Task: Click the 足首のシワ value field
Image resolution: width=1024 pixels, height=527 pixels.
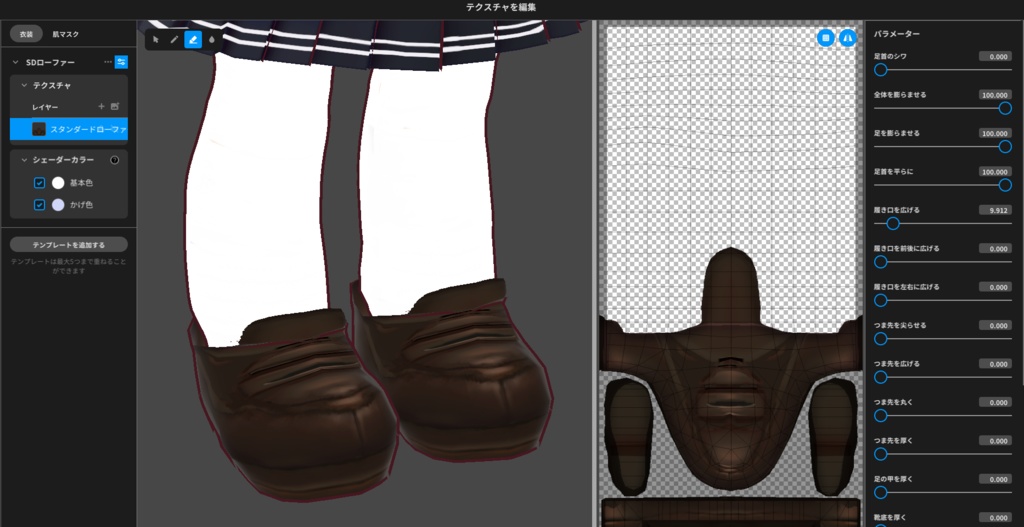Action: click(995, 57)
